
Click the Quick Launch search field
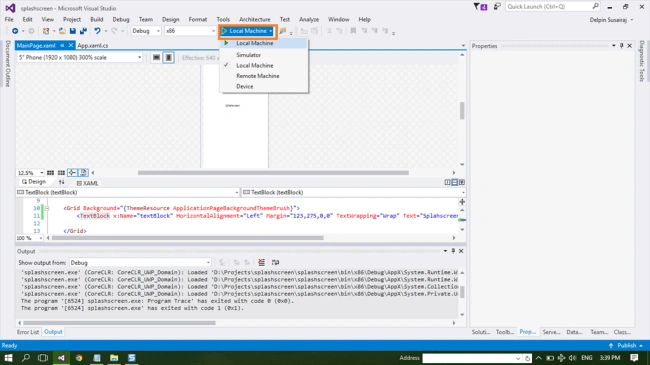(x=553, y=7)
